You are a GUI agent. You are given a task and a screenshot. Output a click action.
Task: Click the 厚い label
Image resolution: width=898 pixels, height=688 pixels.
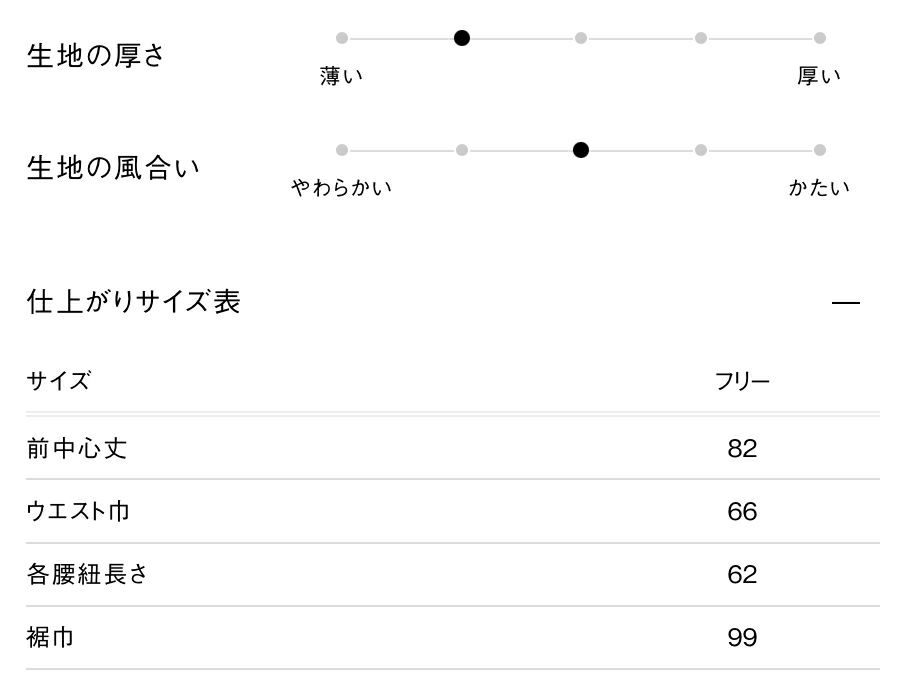point(819,76)
